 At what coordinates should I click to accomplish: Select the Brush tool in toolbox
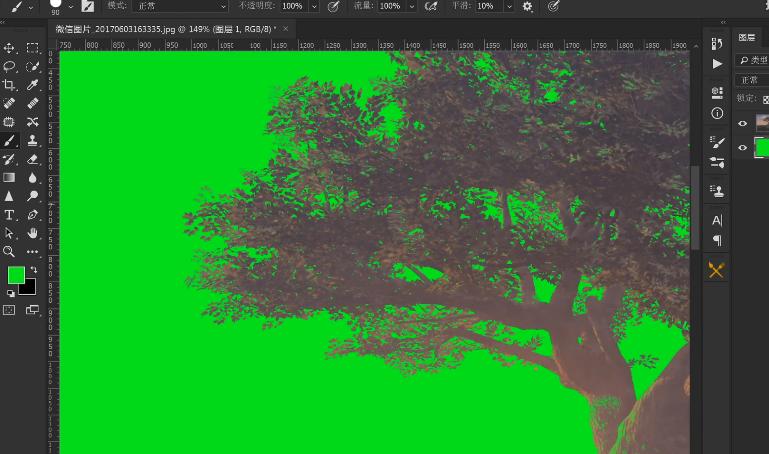[9, 141]
